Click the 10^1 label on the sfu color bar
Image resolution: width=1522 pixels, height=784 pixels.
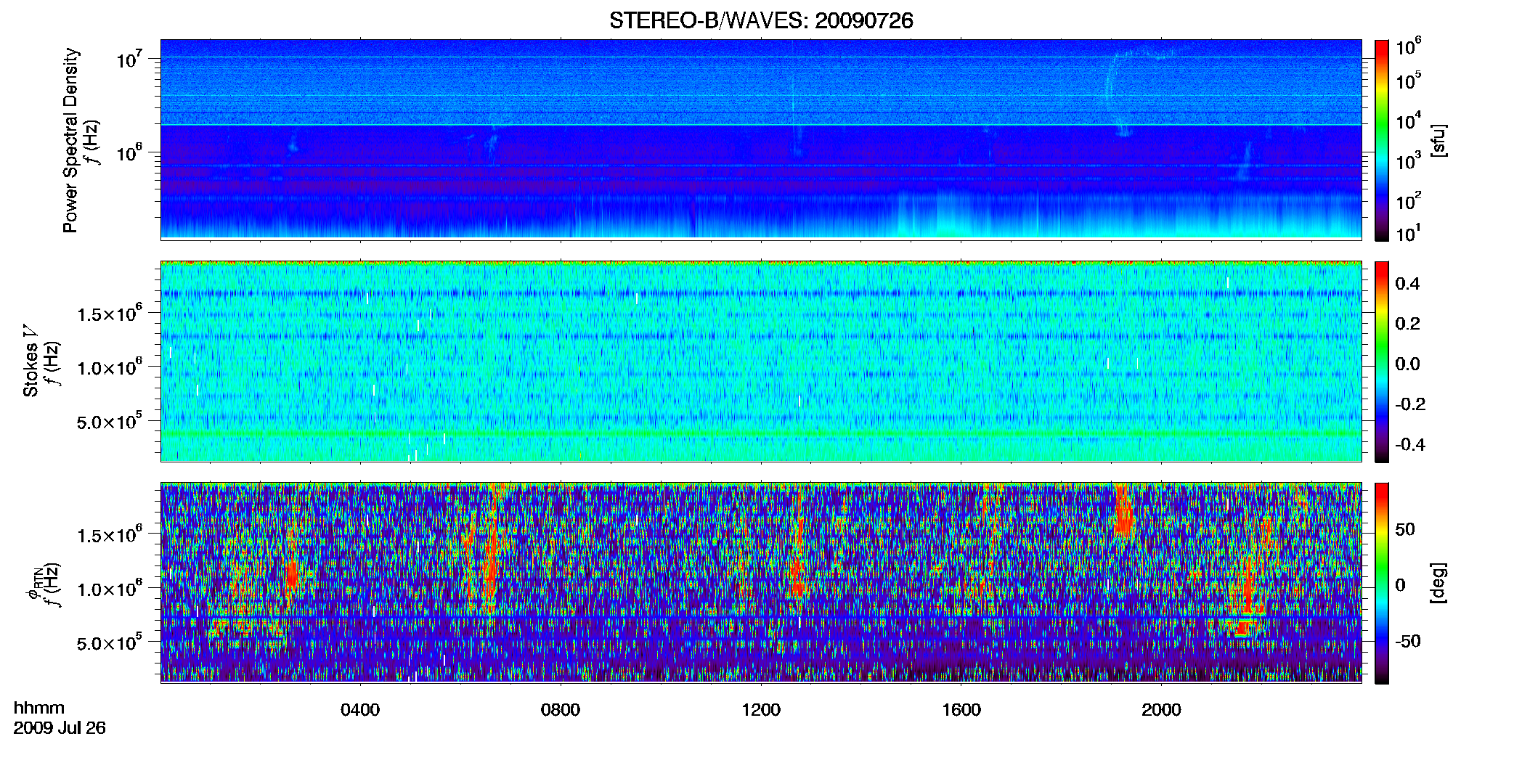pos(1408,234)
